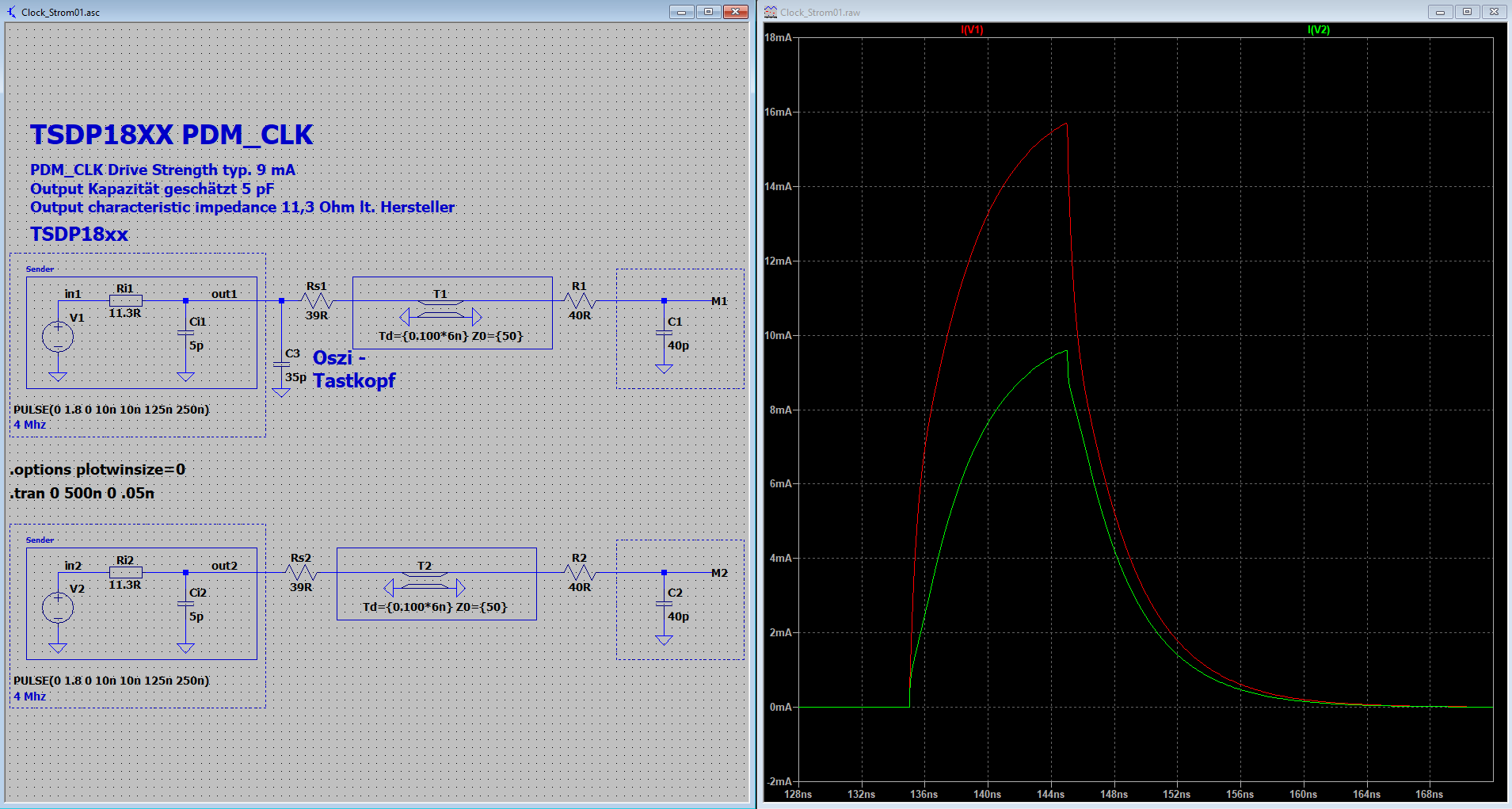The height and width of the screenshot is (809, 1512).
Task: Open the waveform window's title bar icon
Action: (x=770, y=12)
